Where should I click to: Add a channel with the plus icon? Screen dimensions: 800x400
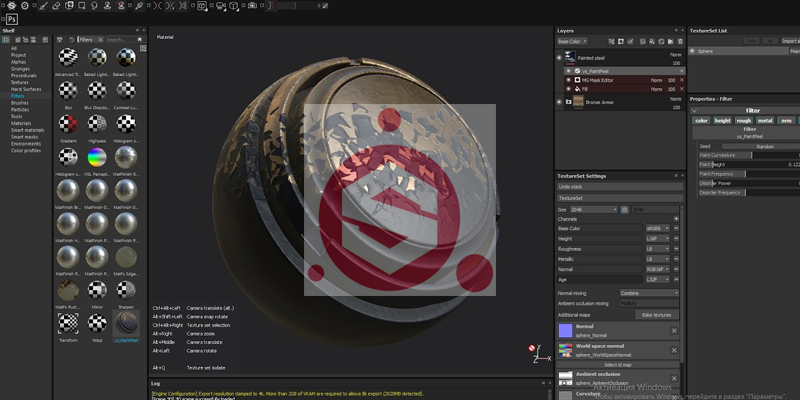click(676, 218)
